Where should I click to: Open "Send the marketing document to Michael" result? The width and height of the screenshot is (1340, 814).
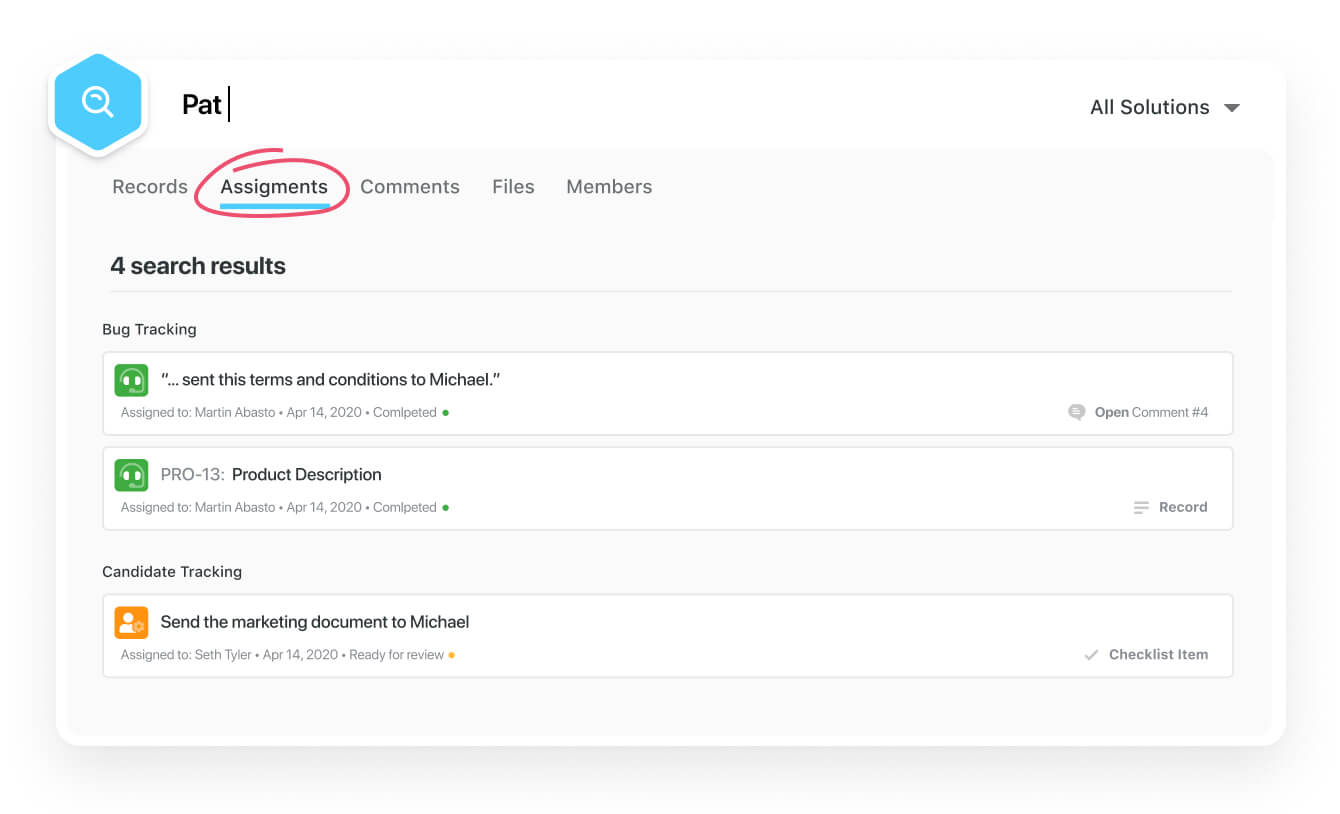668,636
